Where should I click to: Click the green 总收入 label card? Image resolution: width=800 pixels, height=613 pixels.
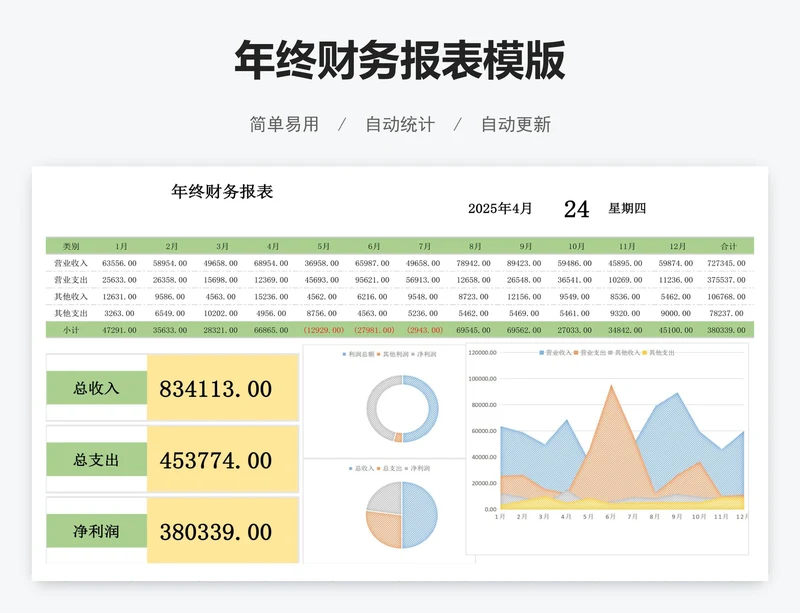click(x=96, y=388)
